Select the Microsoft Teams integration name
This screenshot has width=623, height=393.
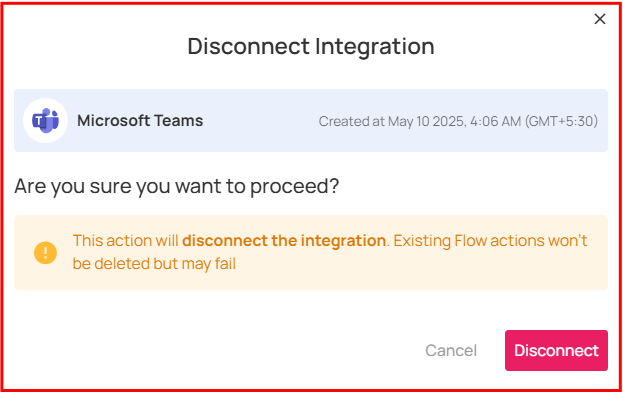point(140,120)
